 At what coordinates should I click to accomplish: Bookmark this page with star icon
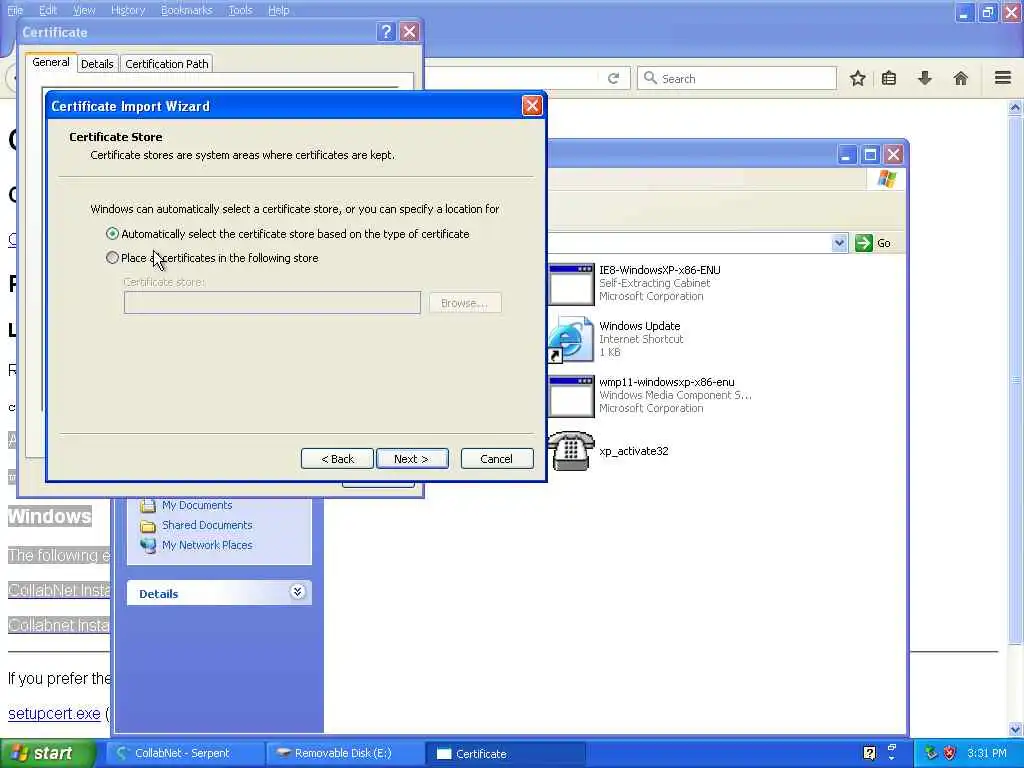(x=857, y=78)
